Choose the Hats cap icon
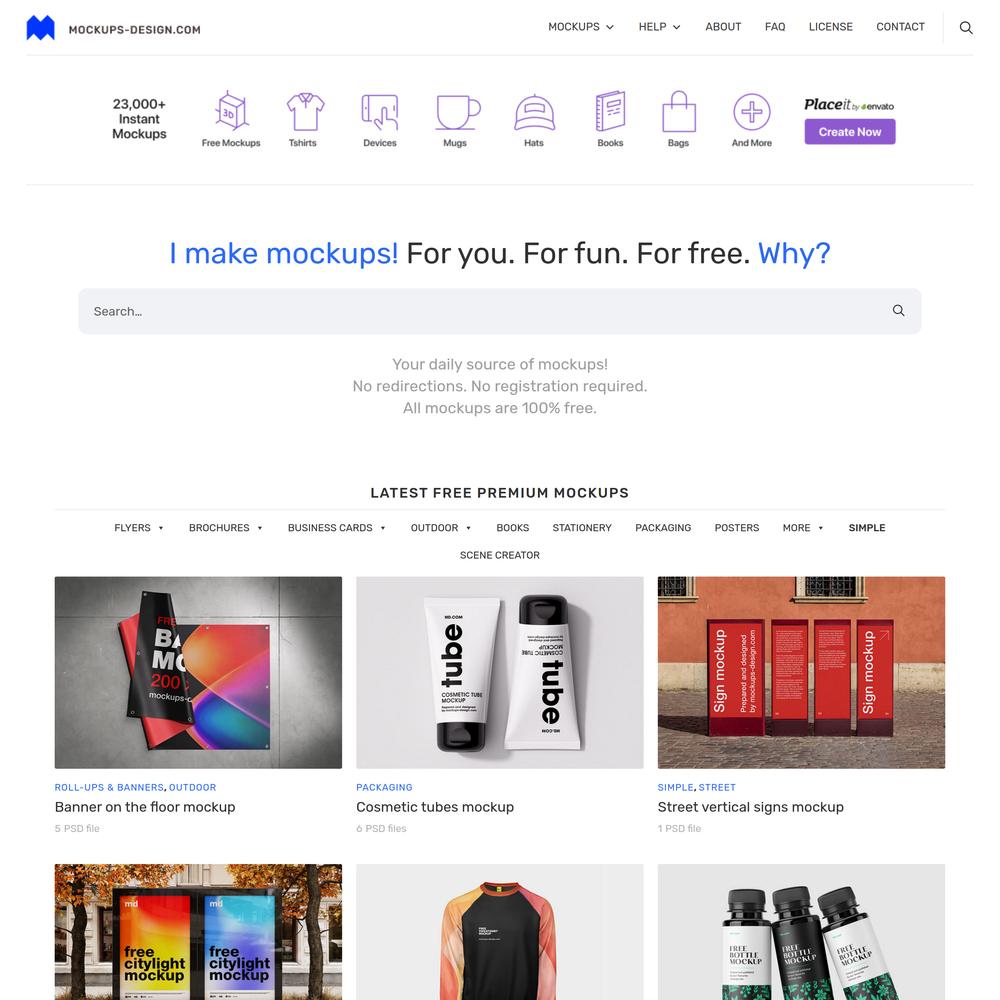 coord(534,112)
